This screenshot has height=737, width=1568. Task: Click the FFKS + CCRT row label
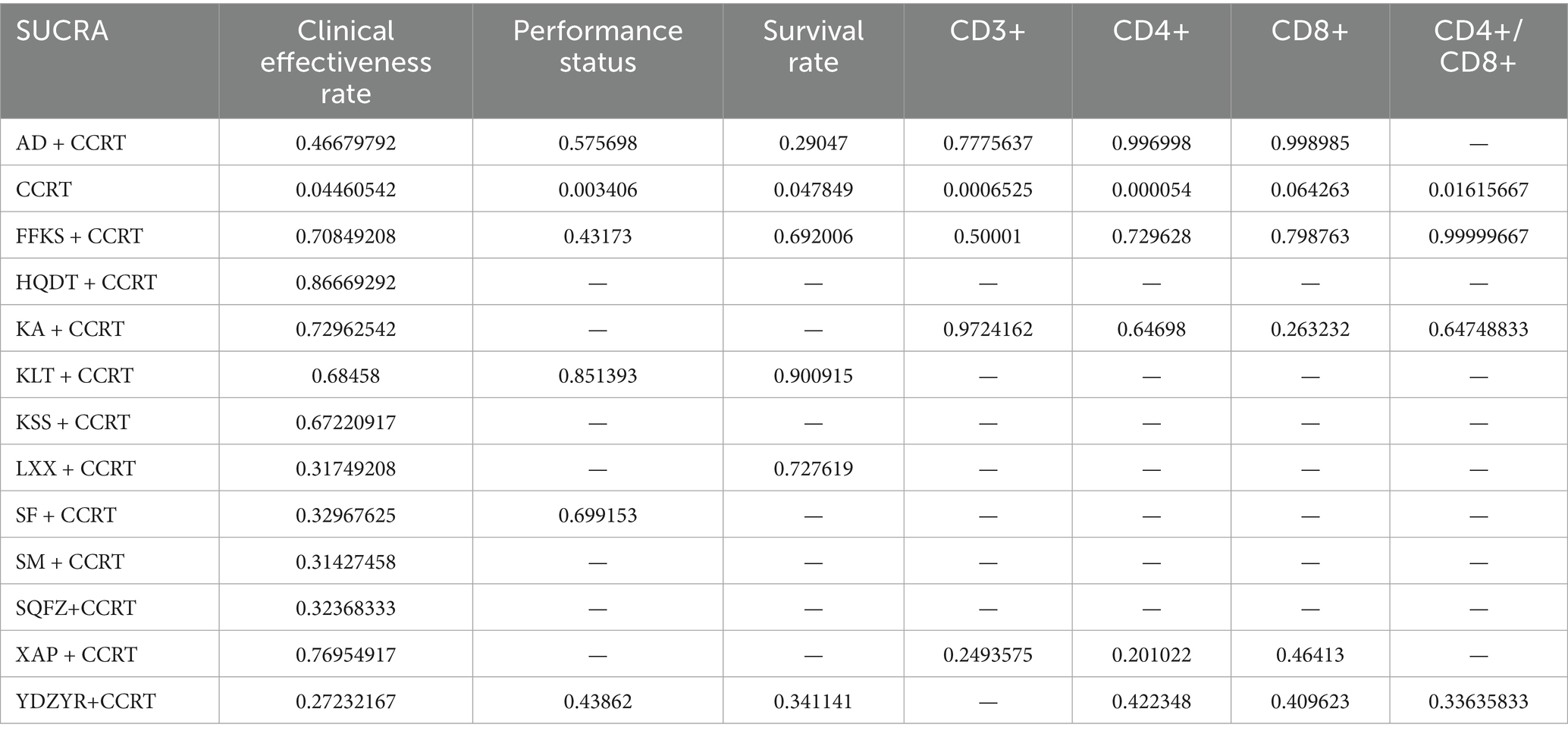80,236
